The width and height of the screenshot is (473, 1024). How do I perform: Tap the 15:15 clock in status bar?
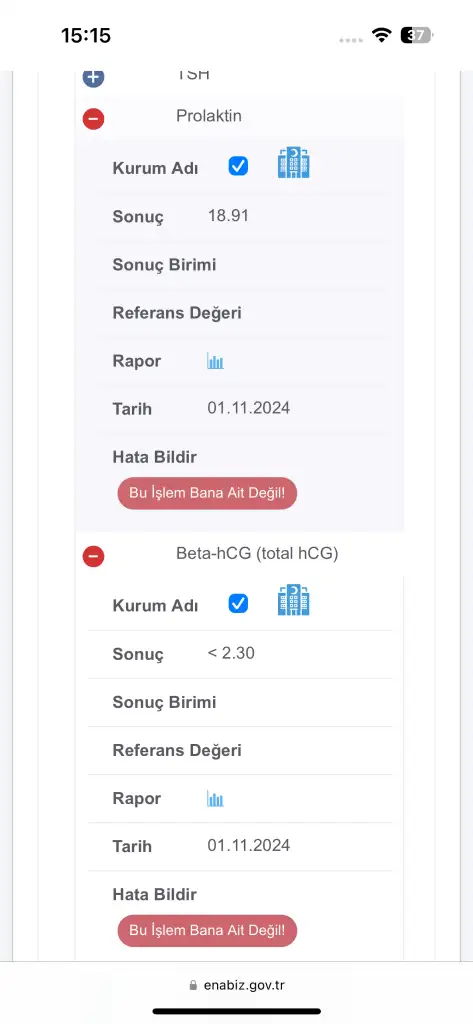86,35
